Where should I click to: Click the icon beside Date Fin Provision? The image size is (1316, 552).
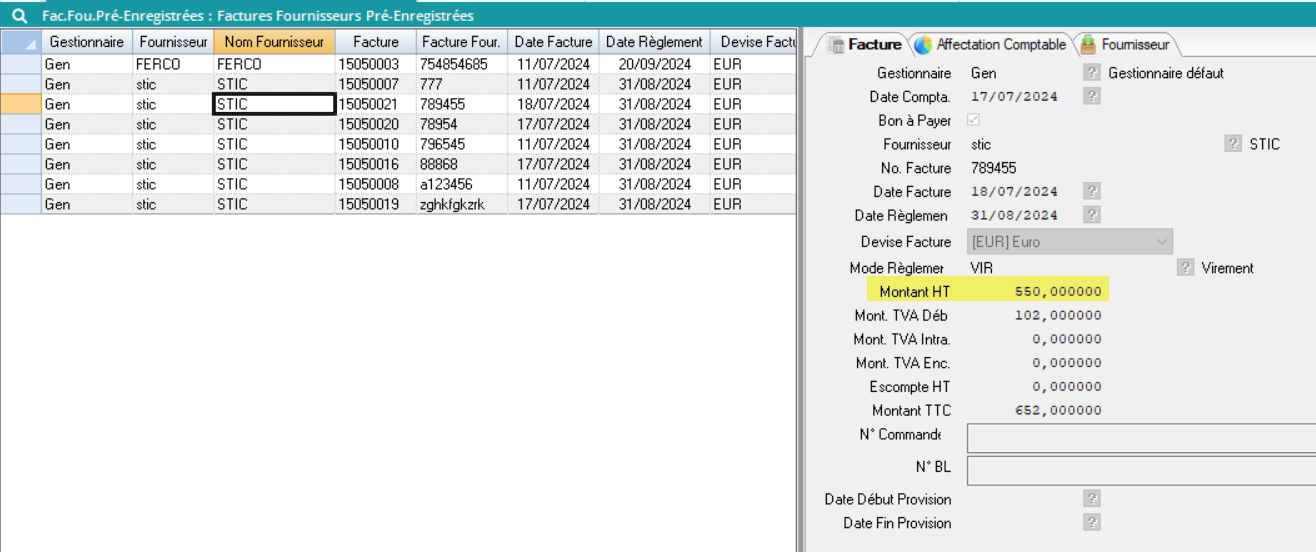point(1092,523)
